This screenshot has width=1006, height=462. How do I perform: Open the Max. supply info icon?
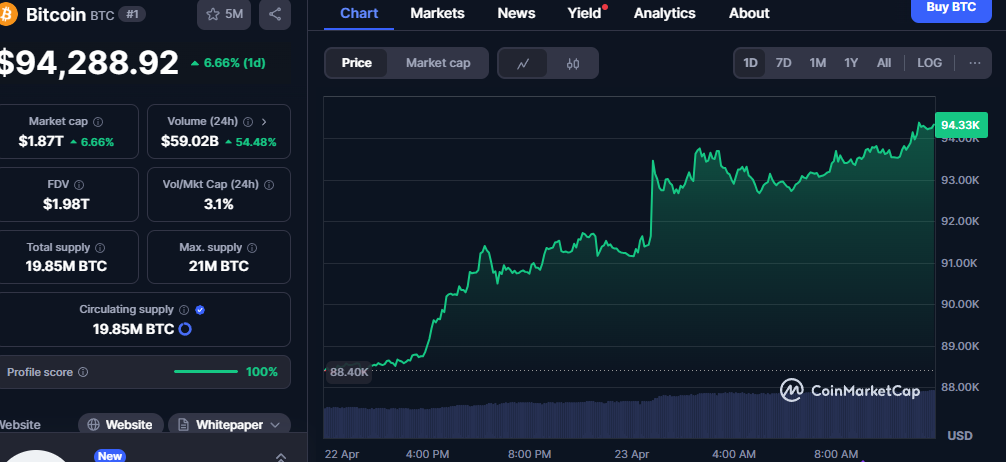[252, 248]
